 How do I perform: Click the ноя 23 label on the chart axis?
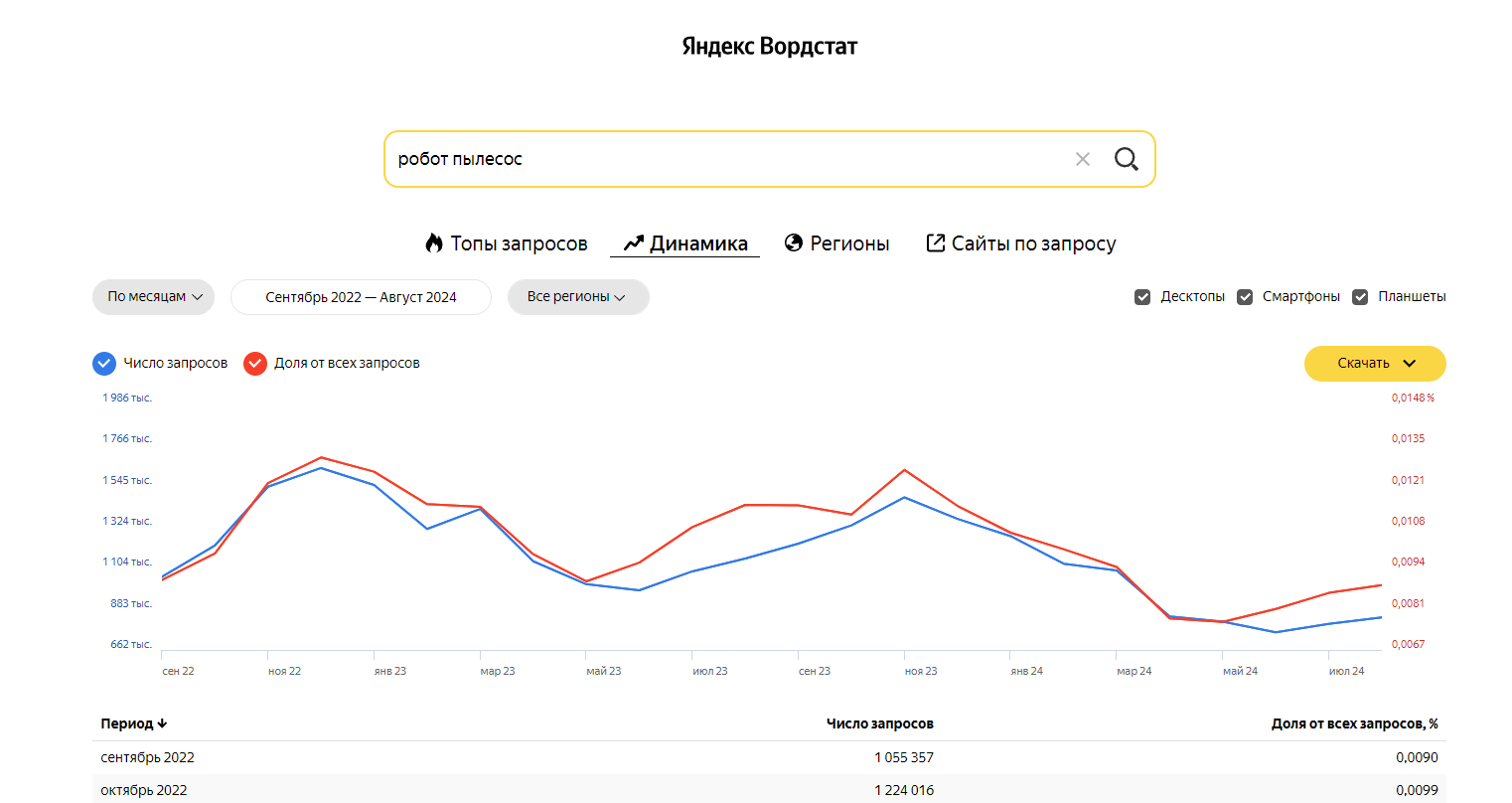coord(921,671)
